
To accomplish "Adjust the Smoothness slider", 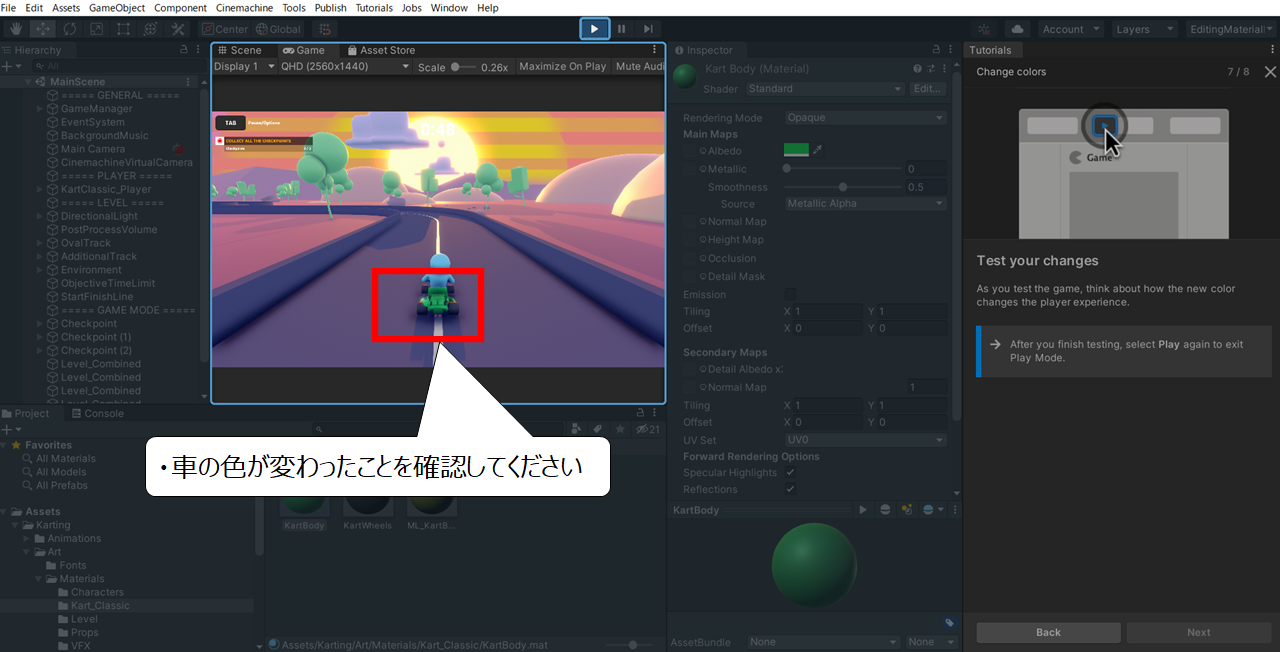I will pyautogui.click(x=843, y=187).
